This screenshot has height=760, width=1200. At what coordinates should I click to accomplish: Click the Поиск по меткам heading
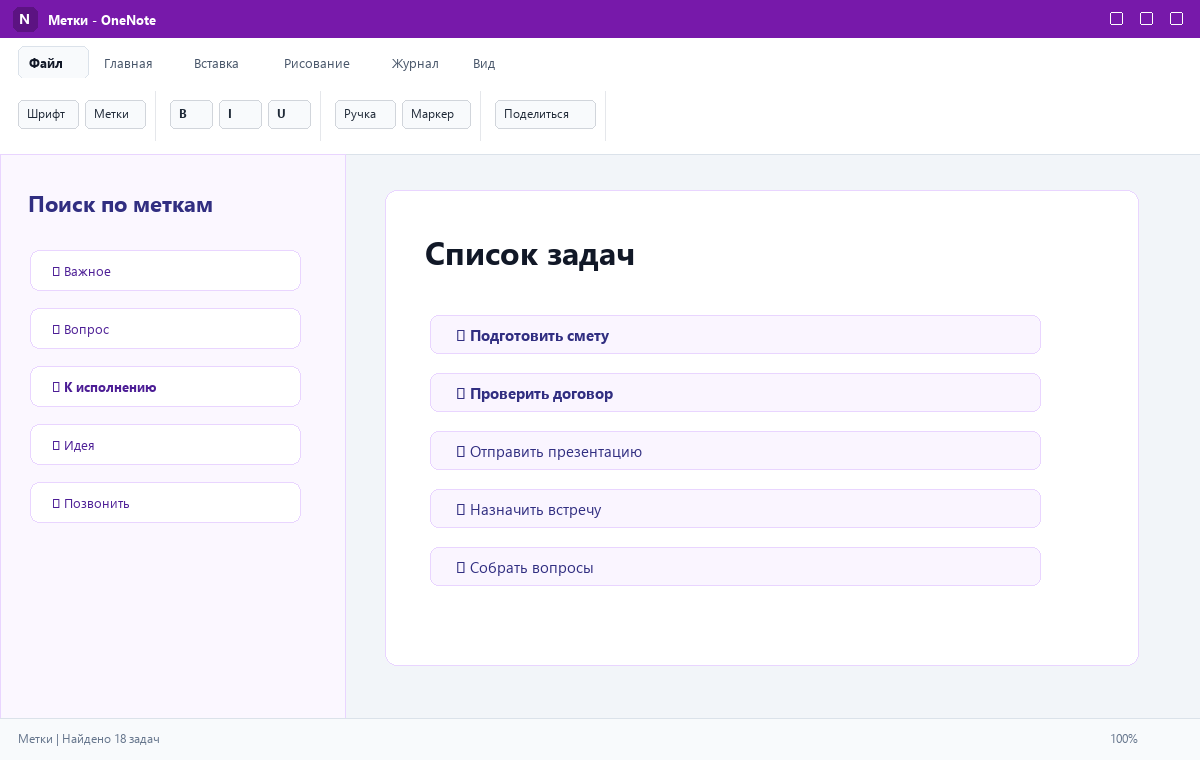[x=120, y=205]
